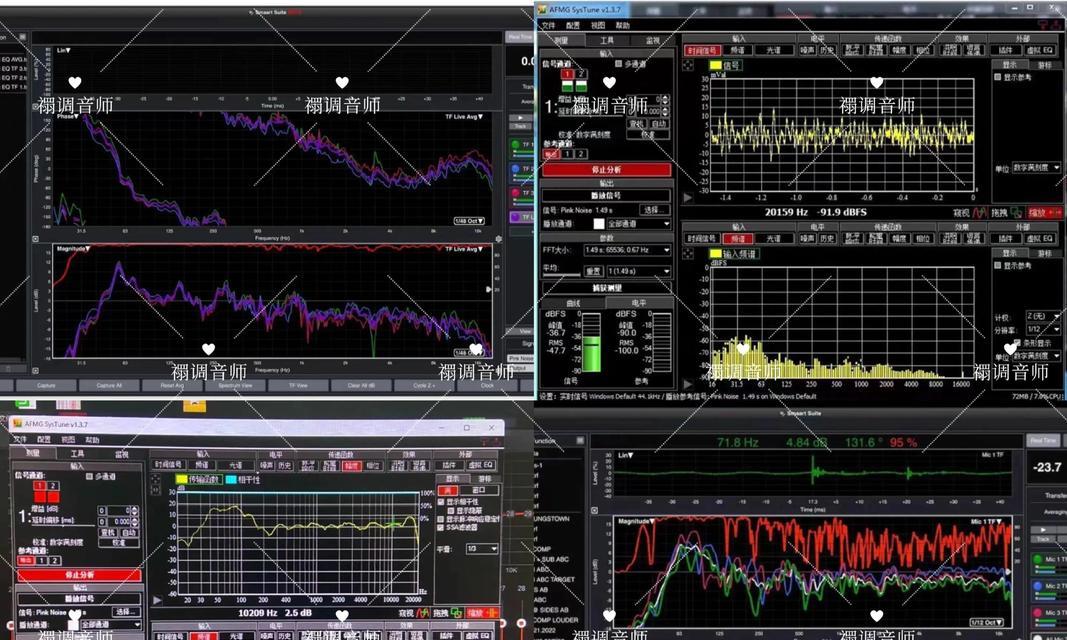The height and width of the screenshot is (640, 1067).
Task: Select the 窥视 peek tool in the 10209 Hz window
Action: pos(414,613)
